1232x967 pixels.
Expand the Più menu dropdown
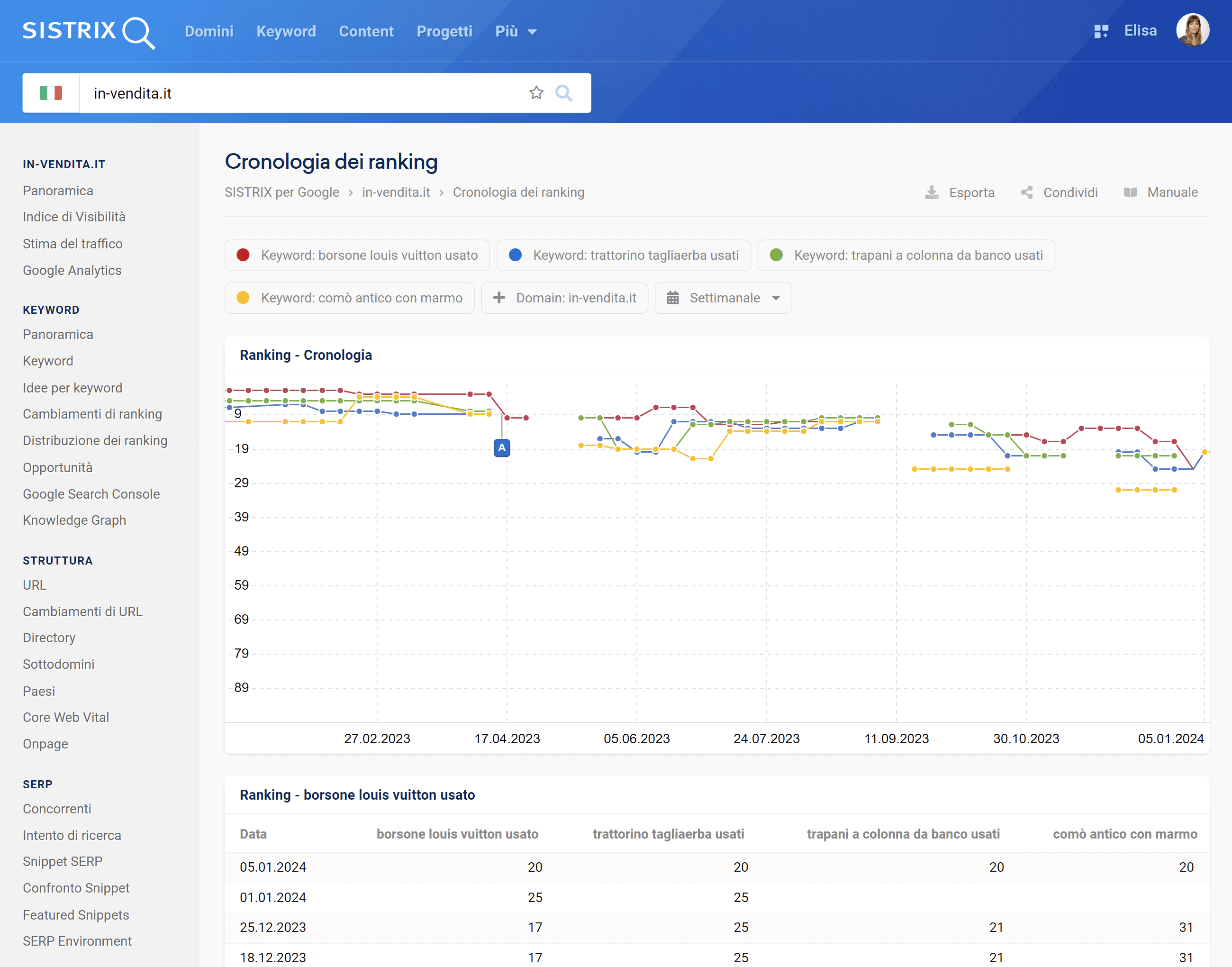pyautogui.click(x=516, y=32)
